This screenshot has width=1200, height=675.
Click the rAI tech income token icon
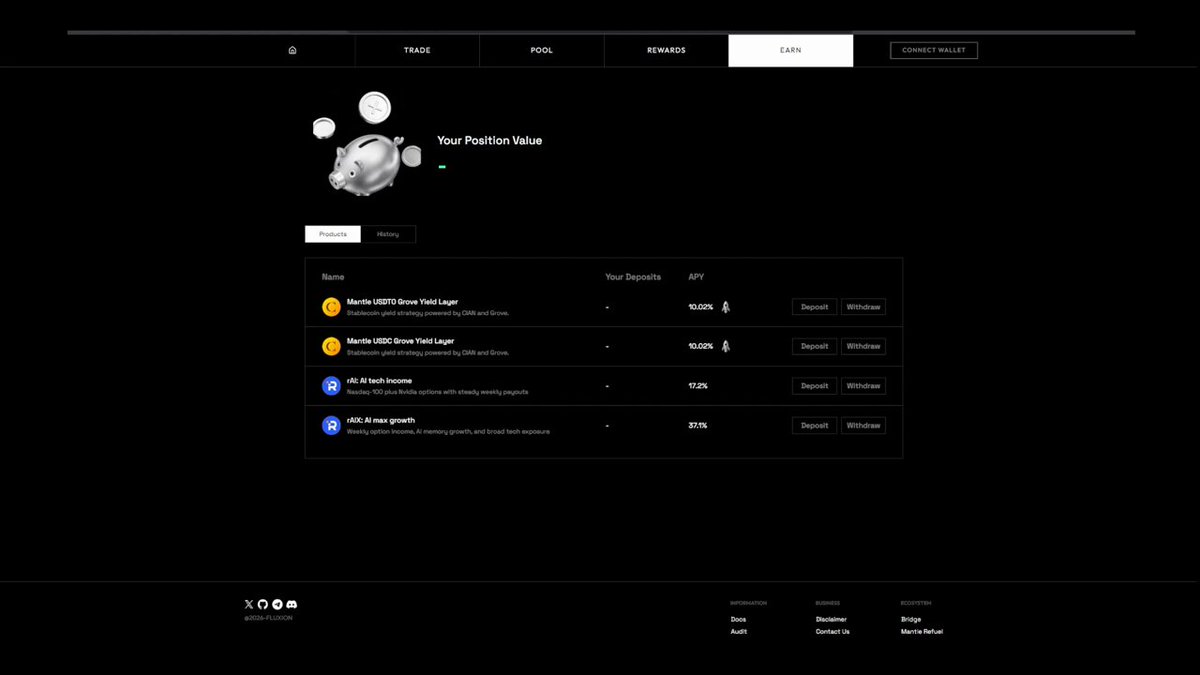click(331, 386)
